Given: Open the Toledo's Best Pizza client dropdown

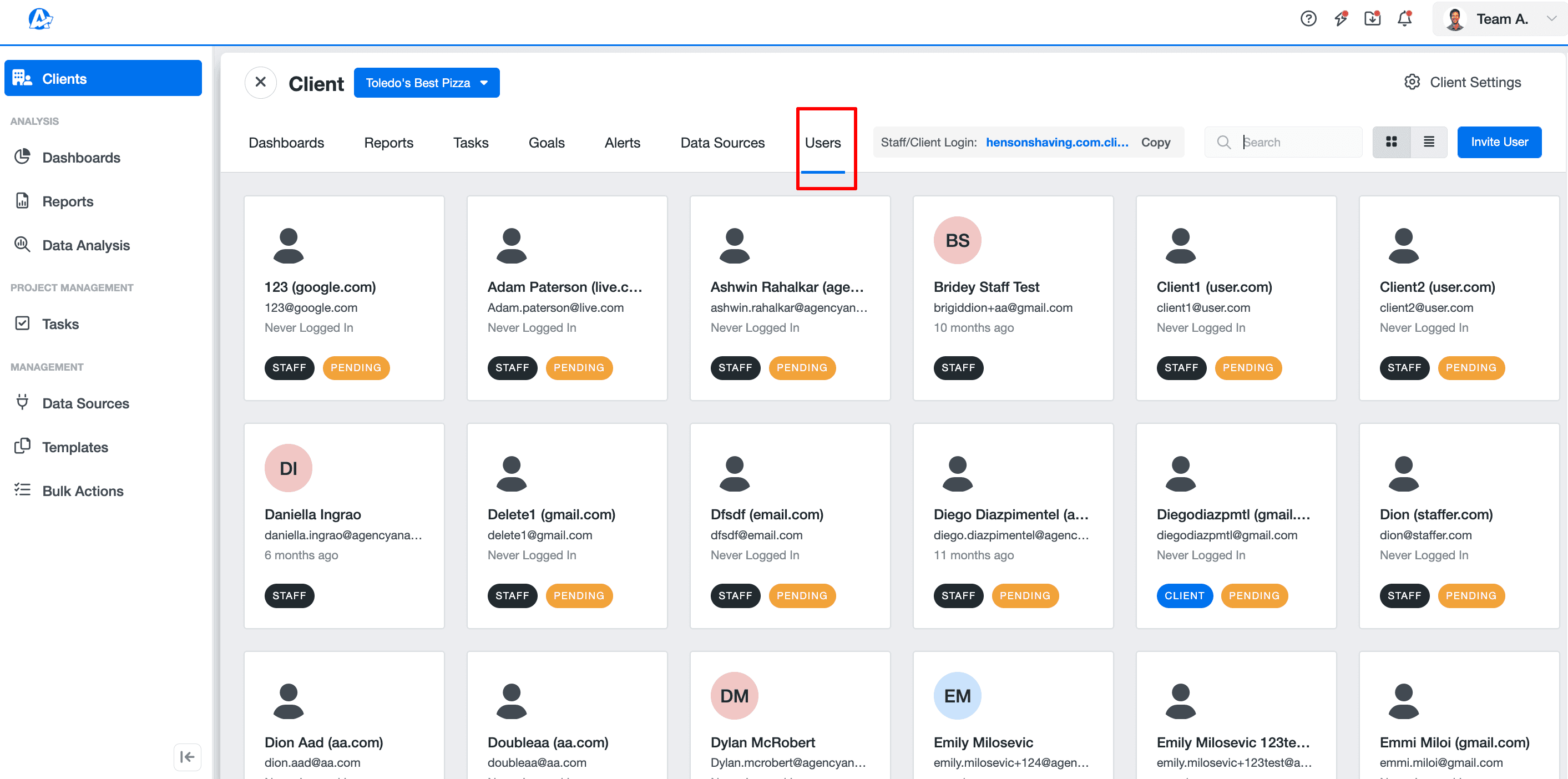Looking at the screenshot, I should 426,82.
